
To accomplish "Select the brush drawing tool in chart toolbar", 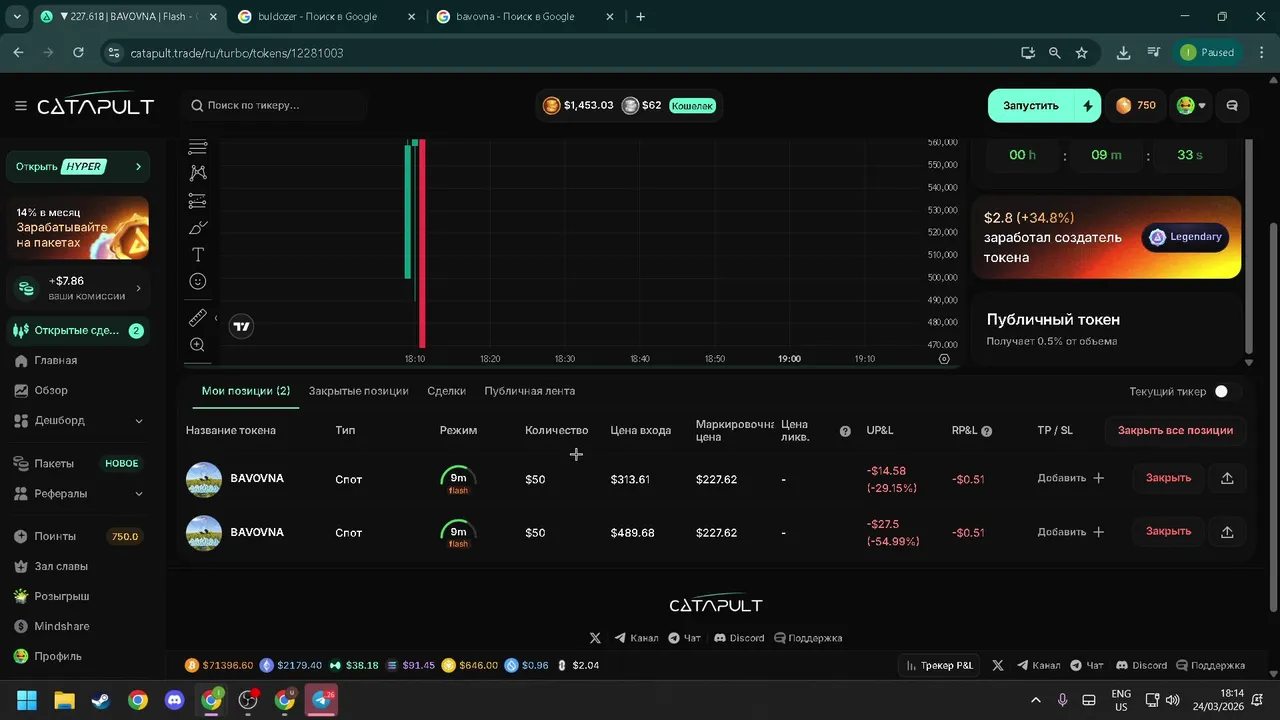I will coord(198,227).
